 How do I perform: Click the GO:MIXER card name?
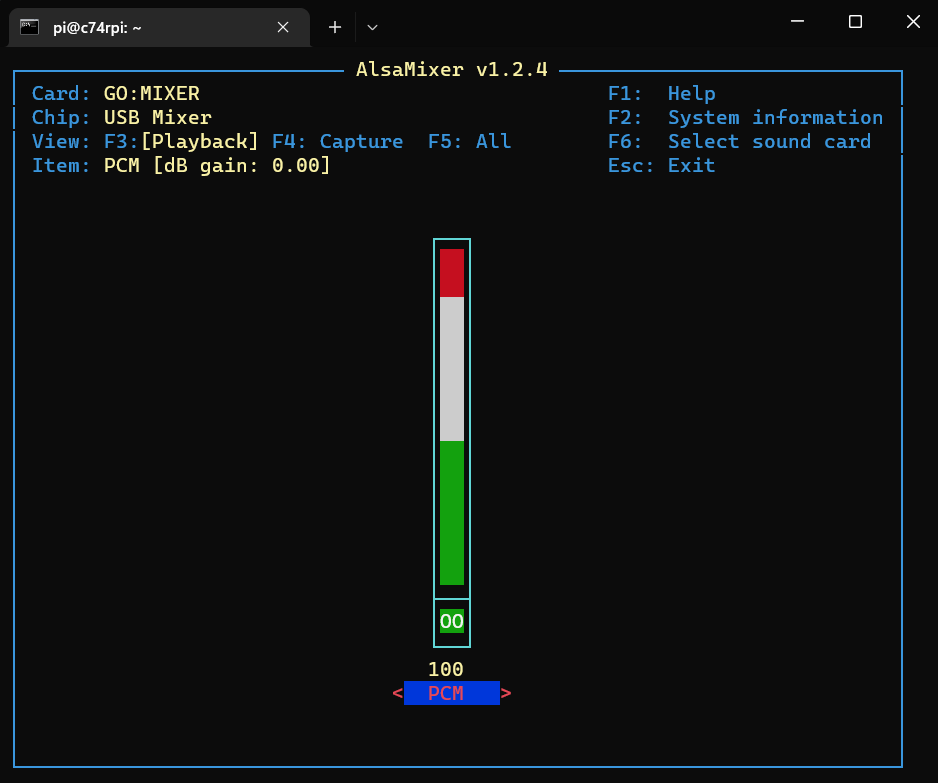point(151,93)
